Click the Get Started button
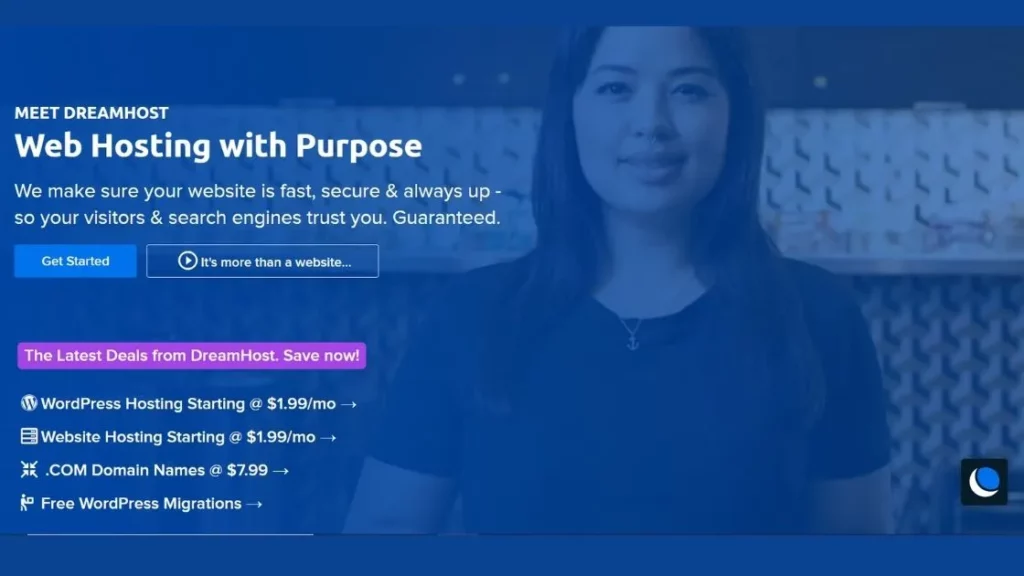This screenshot has width=1024, height=576. [x=75, y=261]
